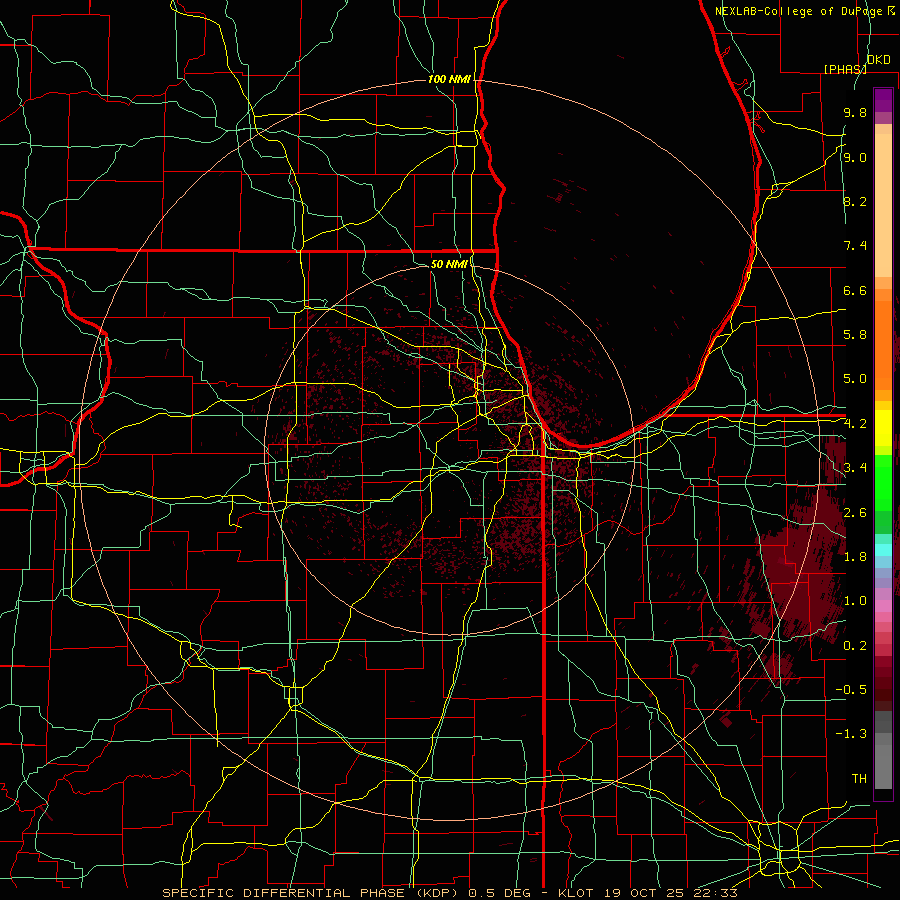Image resolution: width=900 pixels, height=900 pixels.
Task: Click the 9.0 value on the color scale
Action: (x=855, y=157)
